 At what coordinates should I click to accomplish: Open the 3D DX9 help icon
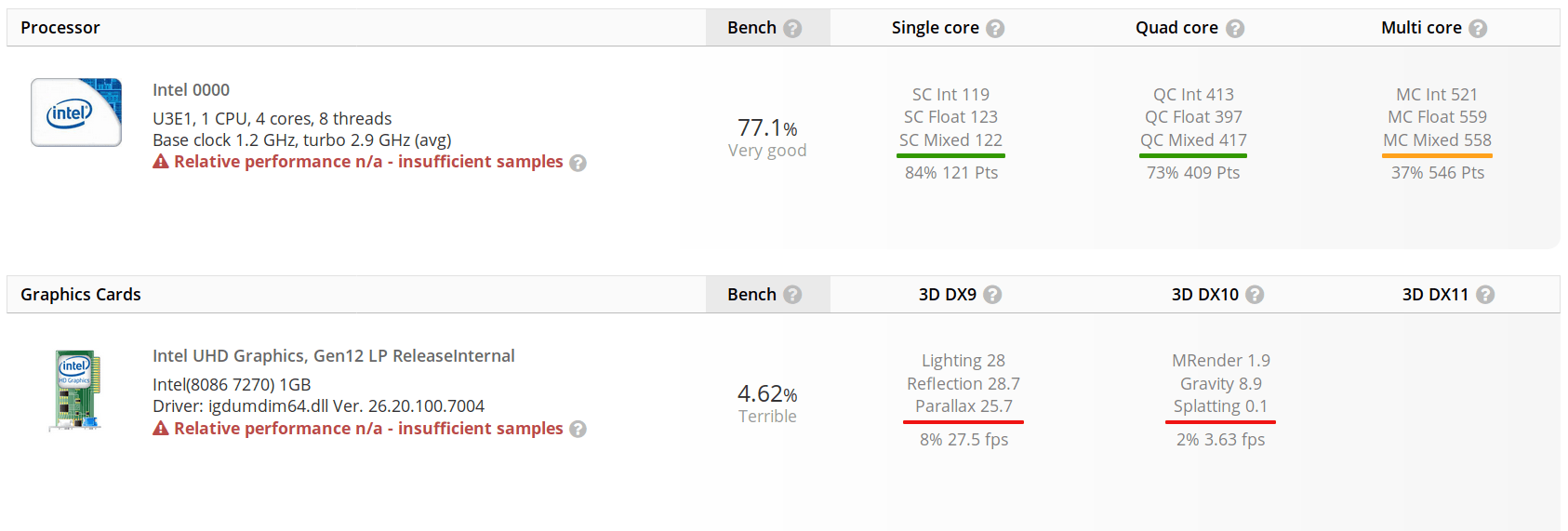[992, 294]
